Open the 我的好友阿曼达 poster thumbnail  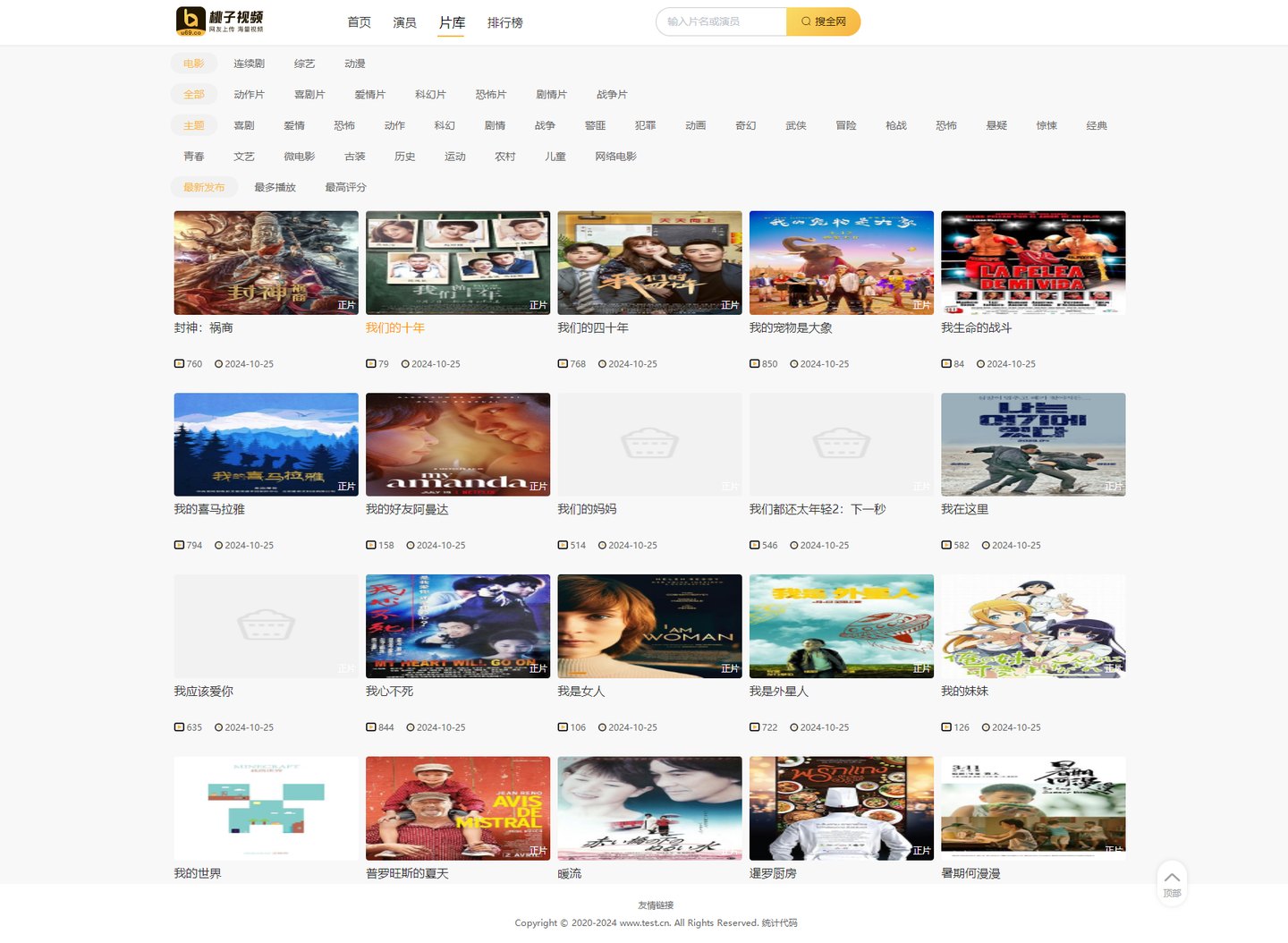point(458,445)
